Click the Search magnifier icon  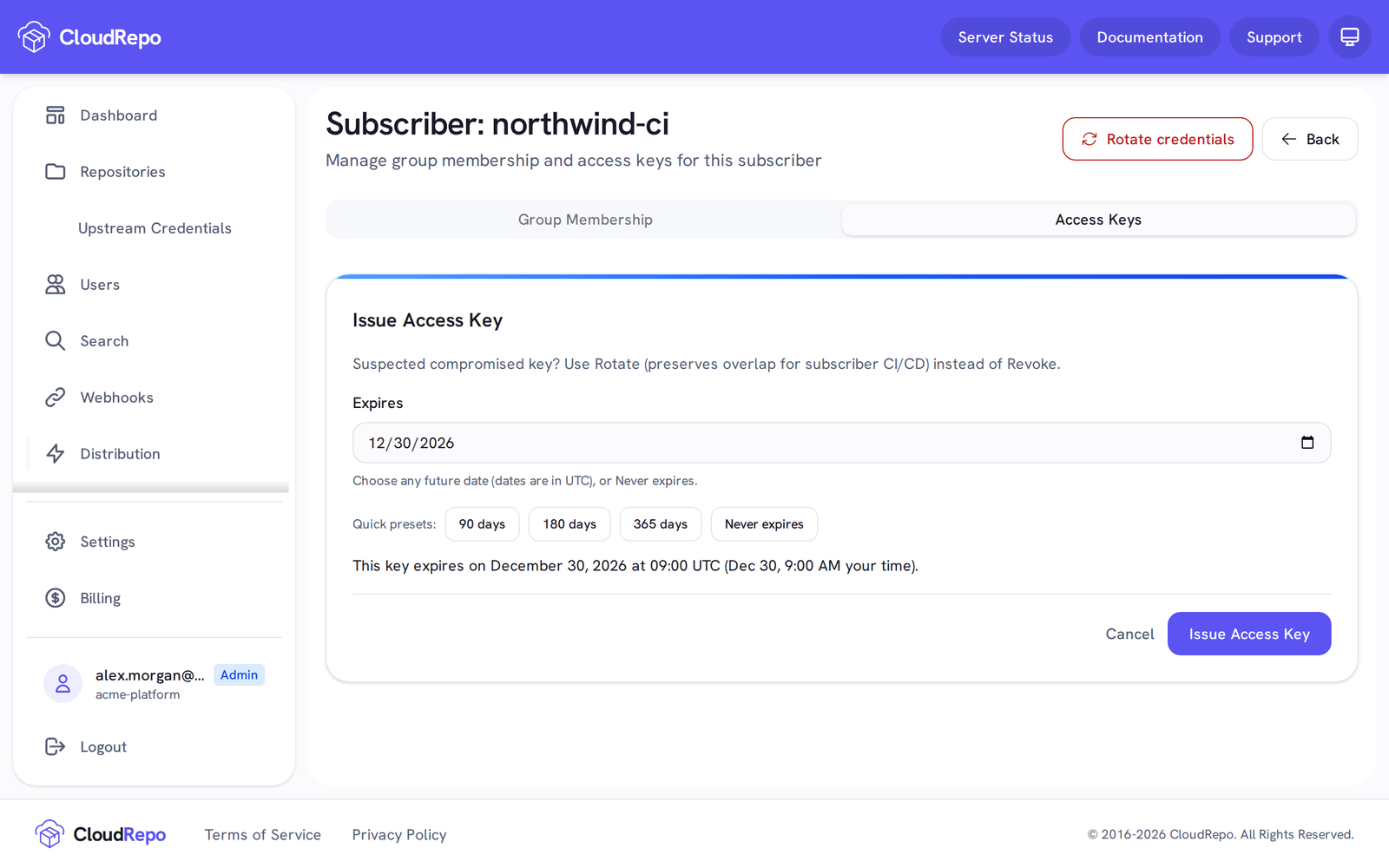tap(56, 341)
